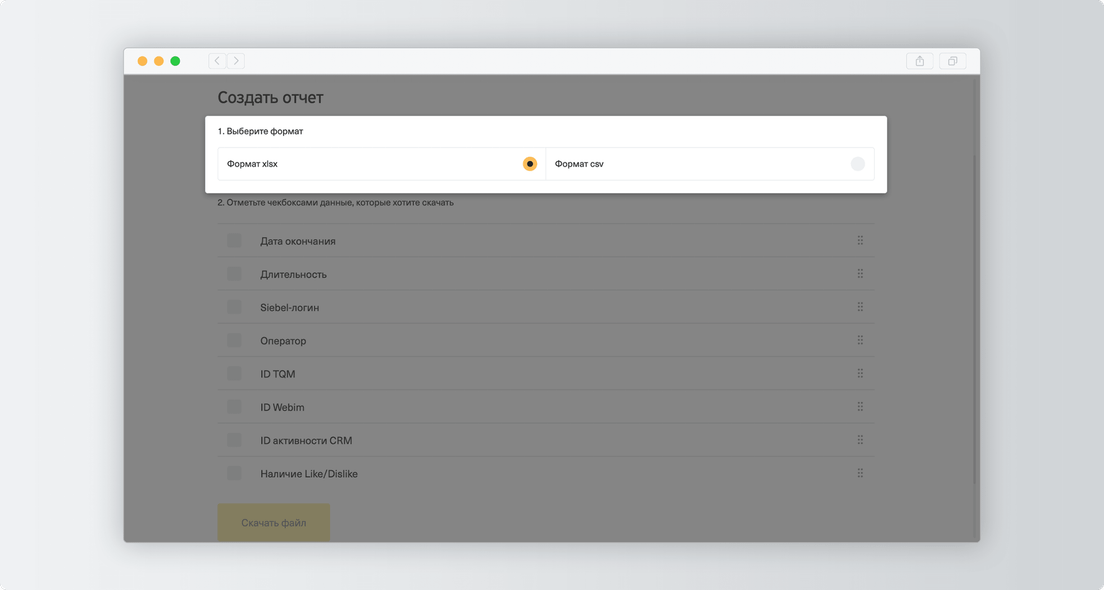Image resolution: width=1104 pixels, height=590 pixels.
Task: Click drag handle icon for Оператор
Action: click(860, 340)
